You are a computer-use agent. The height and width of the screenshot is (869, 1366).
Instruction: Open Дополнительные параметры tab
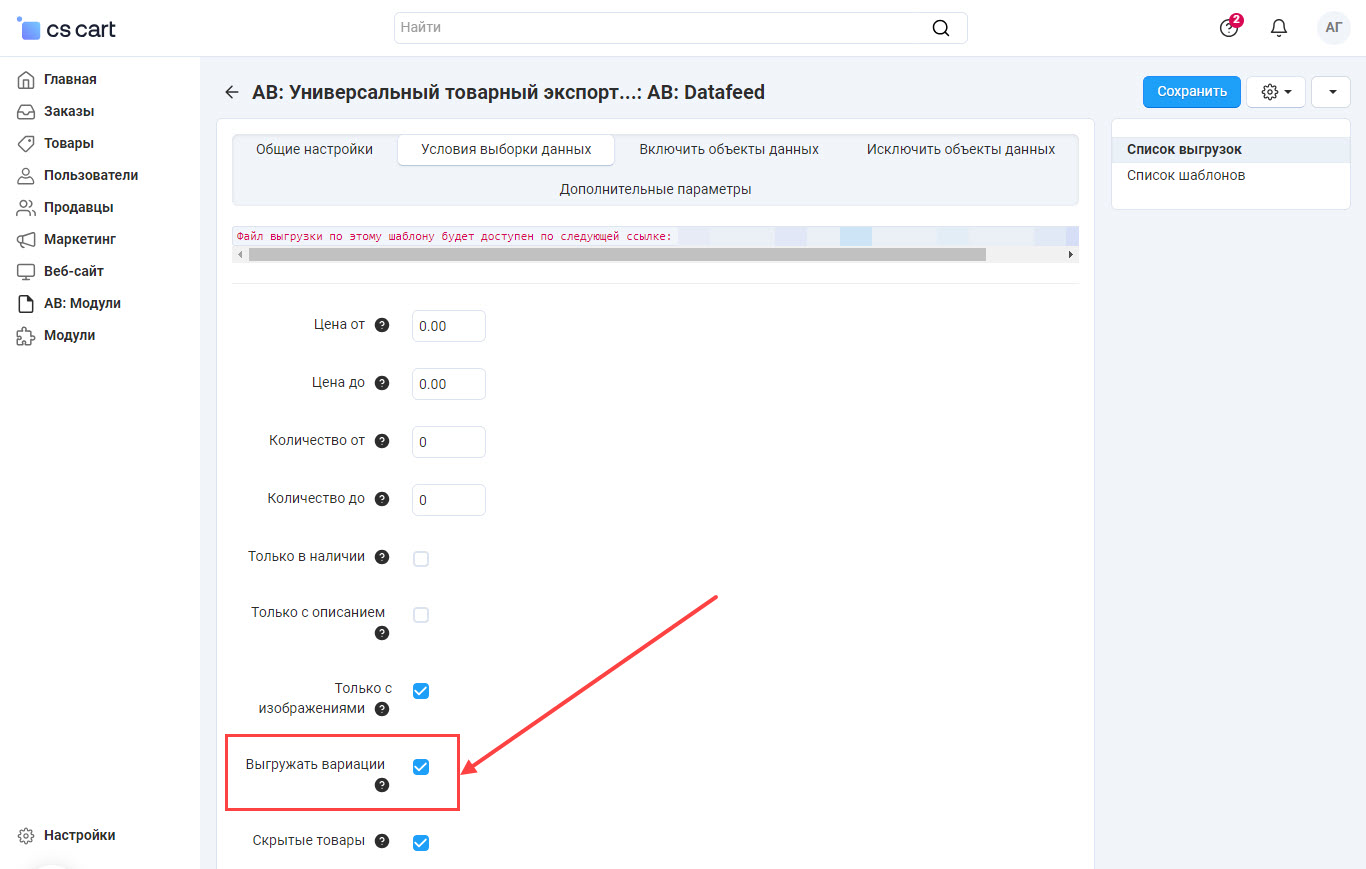[x=655, y=190]
